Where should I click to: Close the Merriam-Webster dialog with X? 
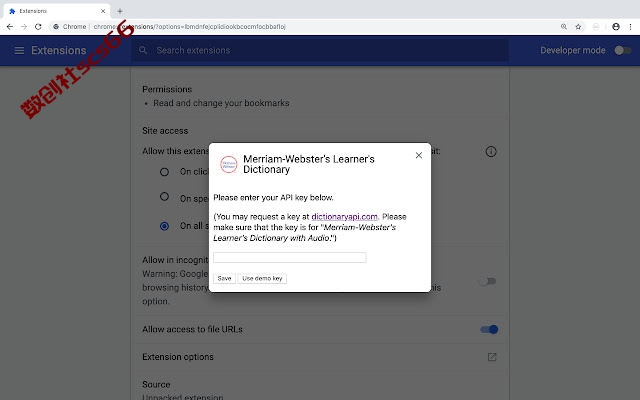pyautogui.click(x=419, y=155)
